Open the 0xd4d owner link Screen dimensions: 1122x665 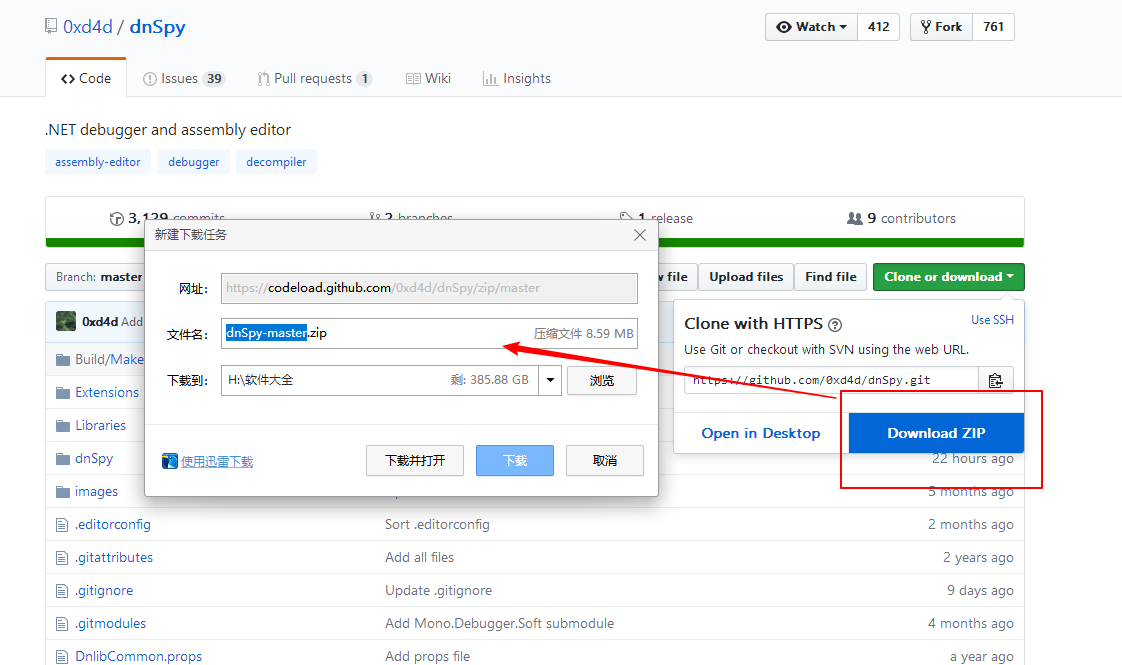88,27
